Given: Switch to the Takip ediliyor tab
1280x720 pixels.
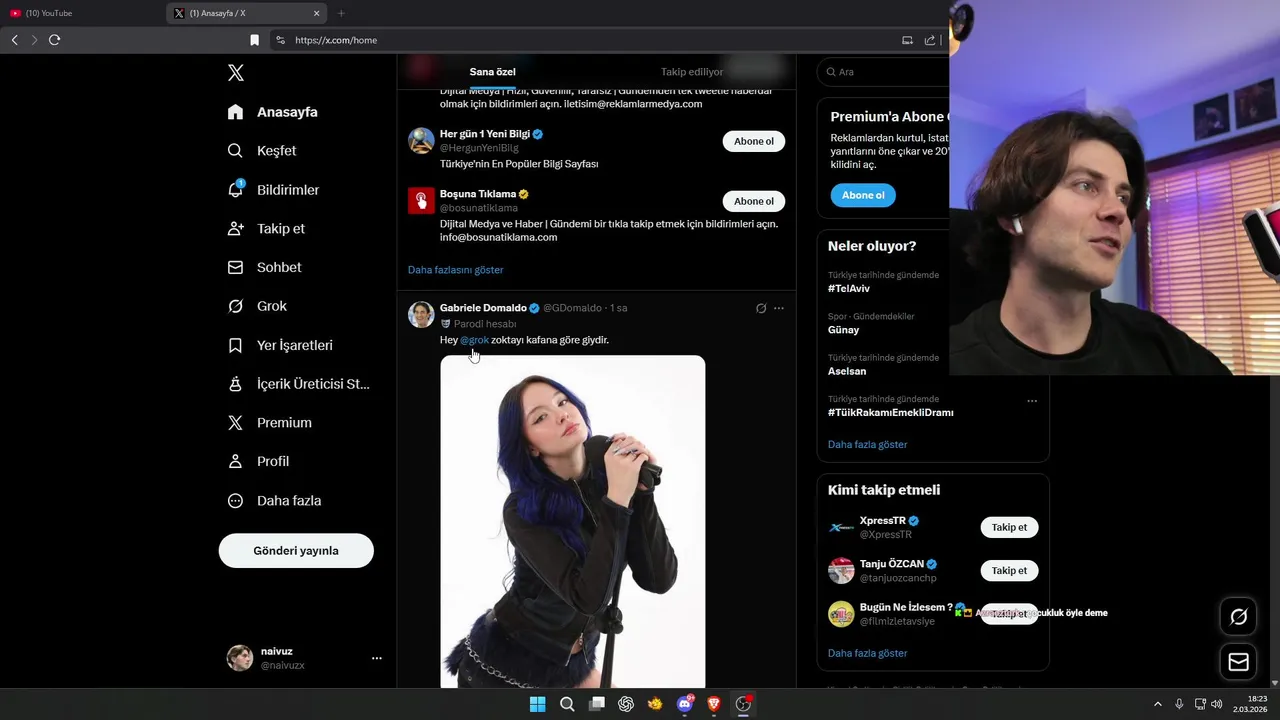Looking at the screenshot, I should (x=692, y=72).
